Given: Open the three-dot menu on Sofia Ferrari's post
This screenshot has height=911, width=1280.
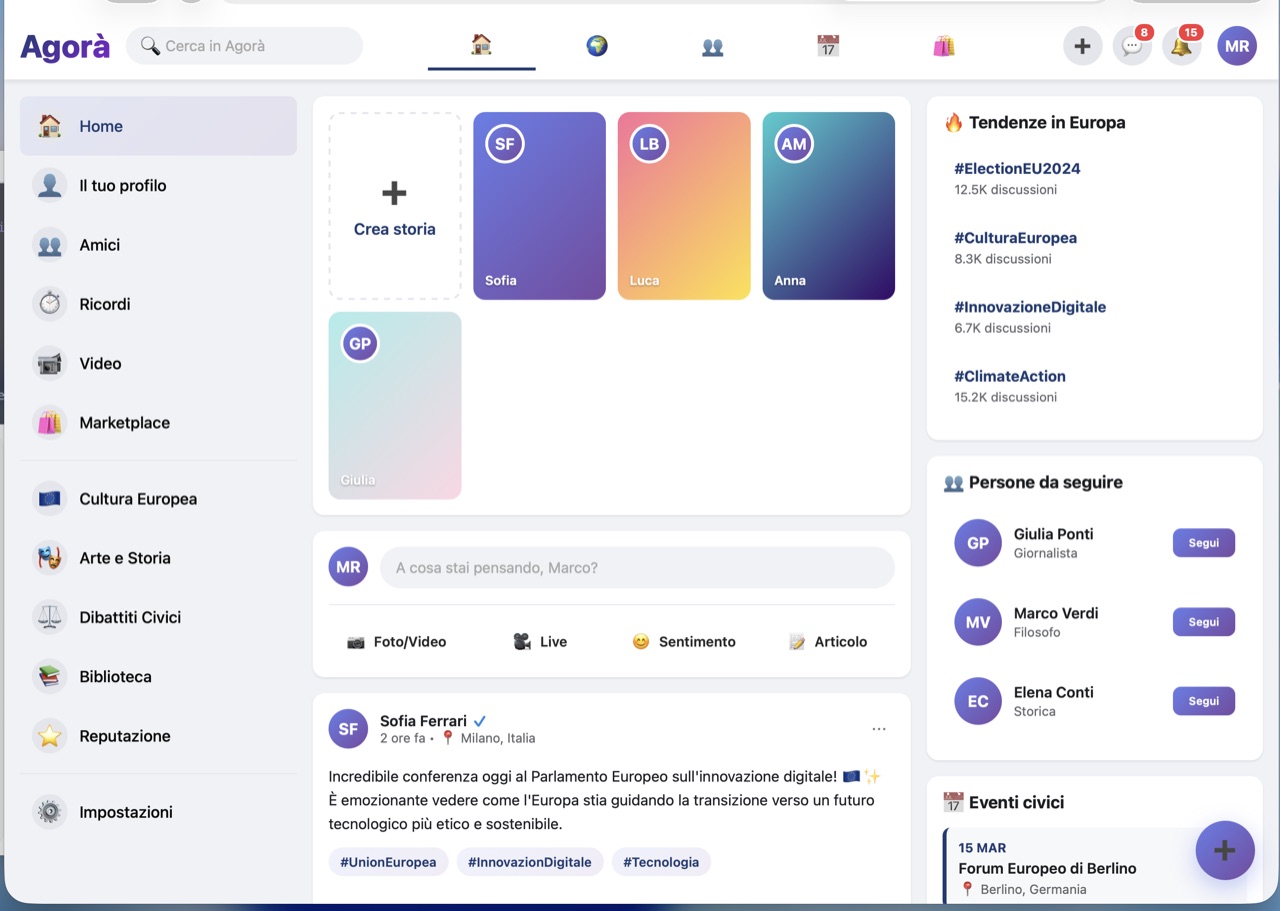Looking at the screenshot, I should point(879,729).
